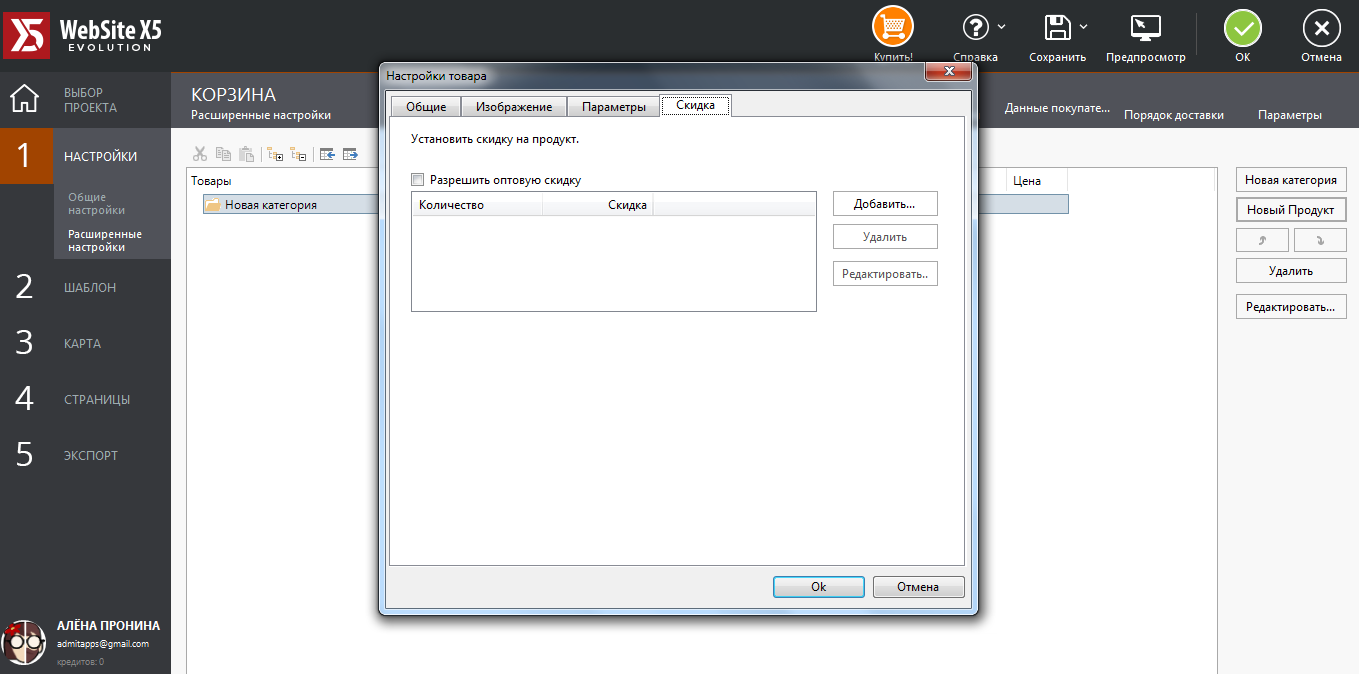Go to step 2 Шаблон
The height and width of the screenshot is (674, 1359).
[x=85, y=287]
